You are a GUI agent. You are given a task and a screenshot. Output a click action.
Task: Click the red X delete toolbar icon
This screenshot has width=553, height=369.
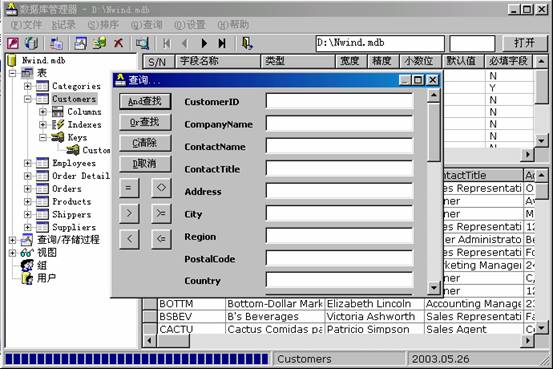click(119, 43)
